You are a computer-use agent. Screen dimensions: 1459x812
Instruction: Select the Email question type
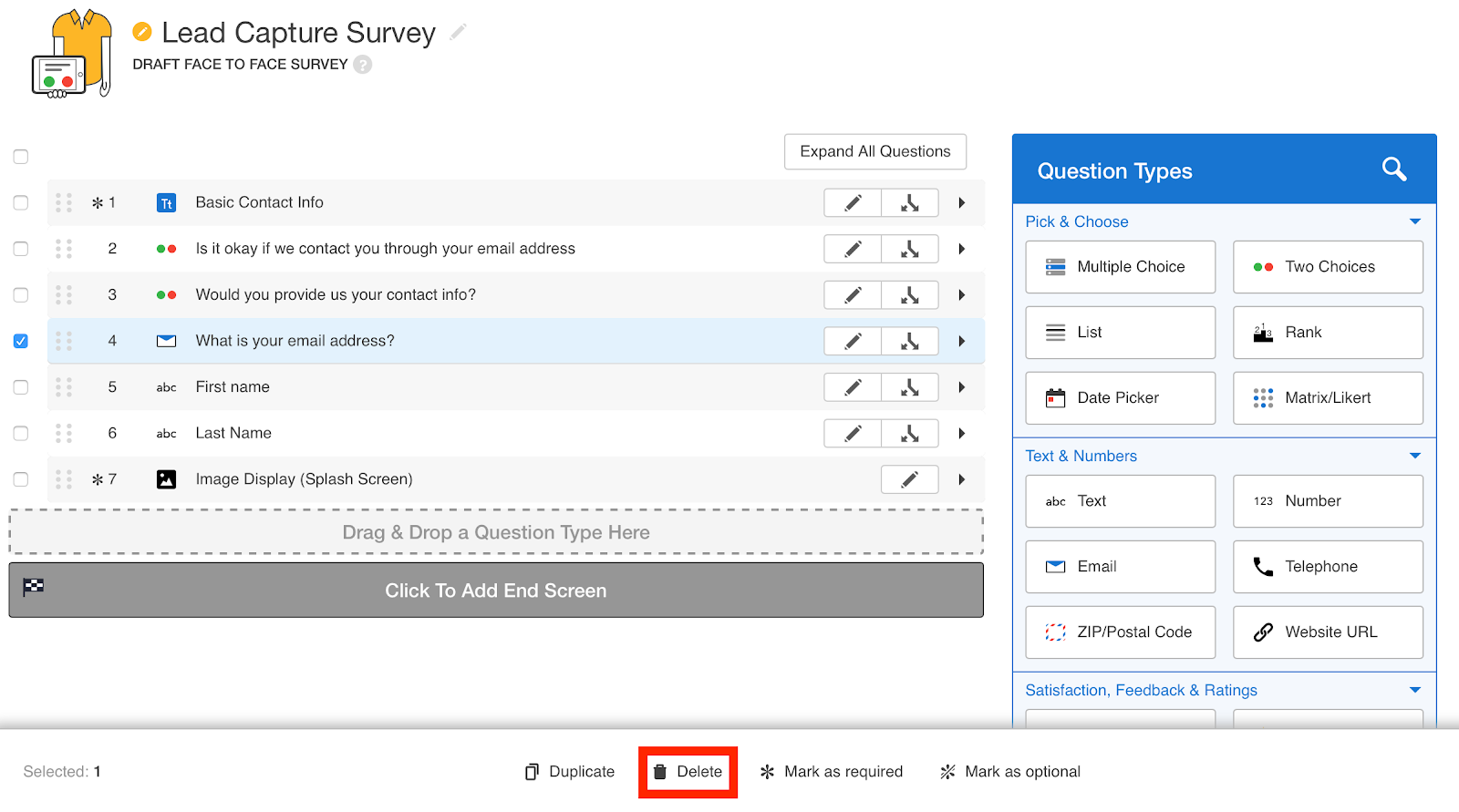click(1121, 567)
